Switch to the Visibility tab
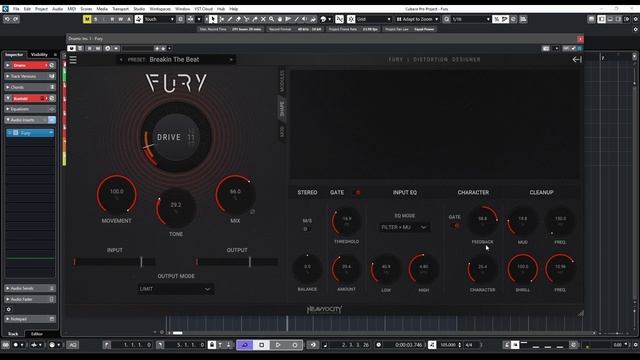The image size is (640, 360). coord(39,55)
